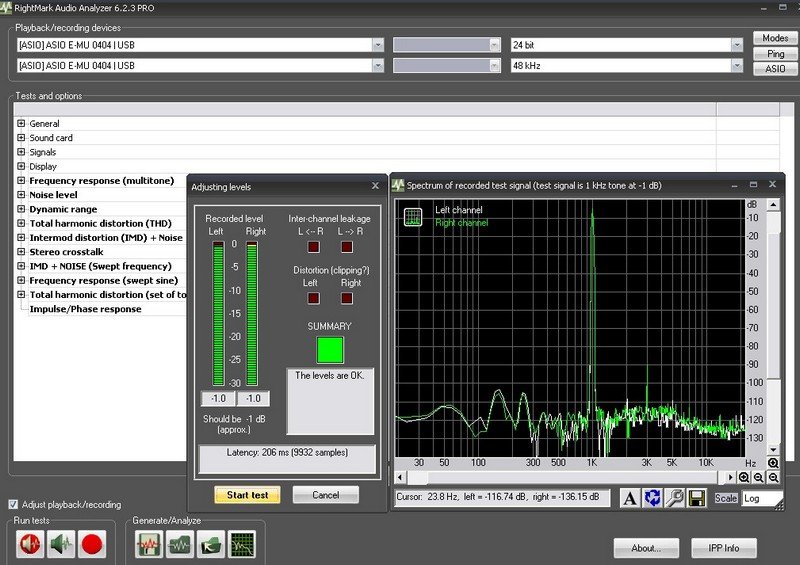Click the green SUMMARY status swatch
Image resolution: width=800 pixels, height=565 pixels.
pos(329,350)
